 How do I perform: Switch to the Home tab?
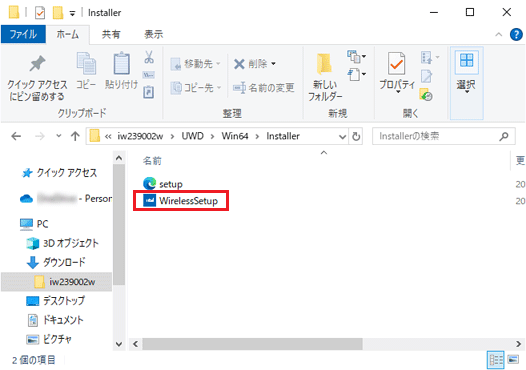pos(67,34)
